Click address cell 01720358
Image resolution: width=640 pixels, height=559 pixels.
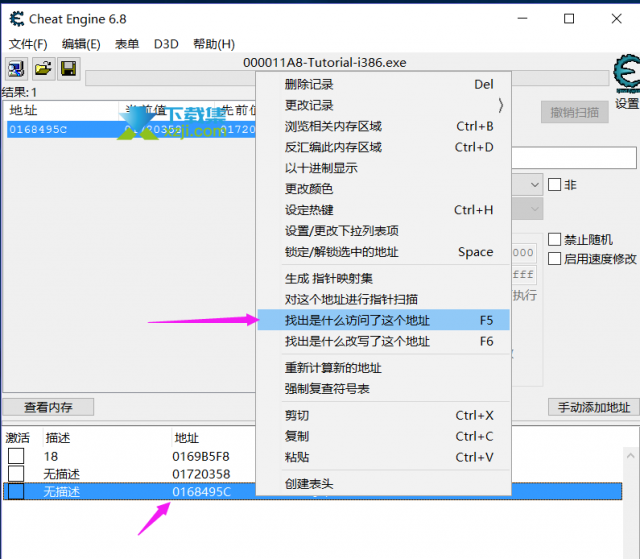tap(201, 474)
